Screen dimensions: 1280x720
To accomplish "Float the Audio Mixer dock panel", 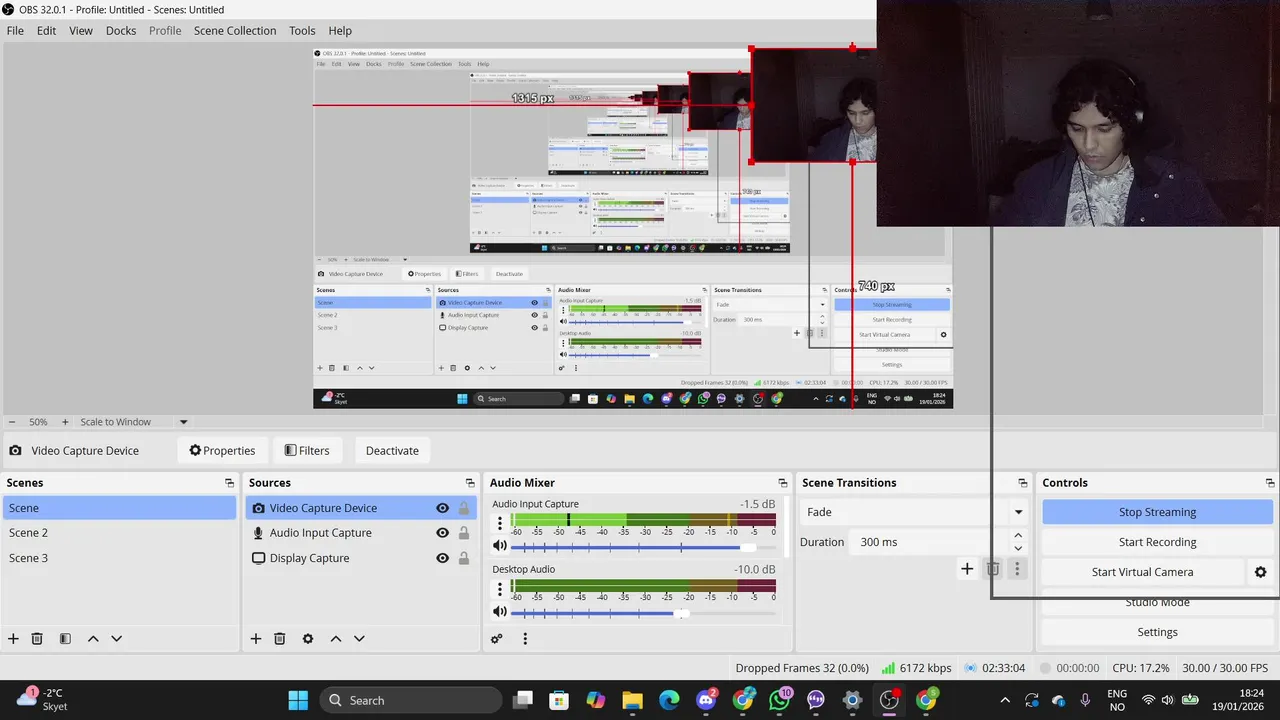I will click(x=782, y=483).
